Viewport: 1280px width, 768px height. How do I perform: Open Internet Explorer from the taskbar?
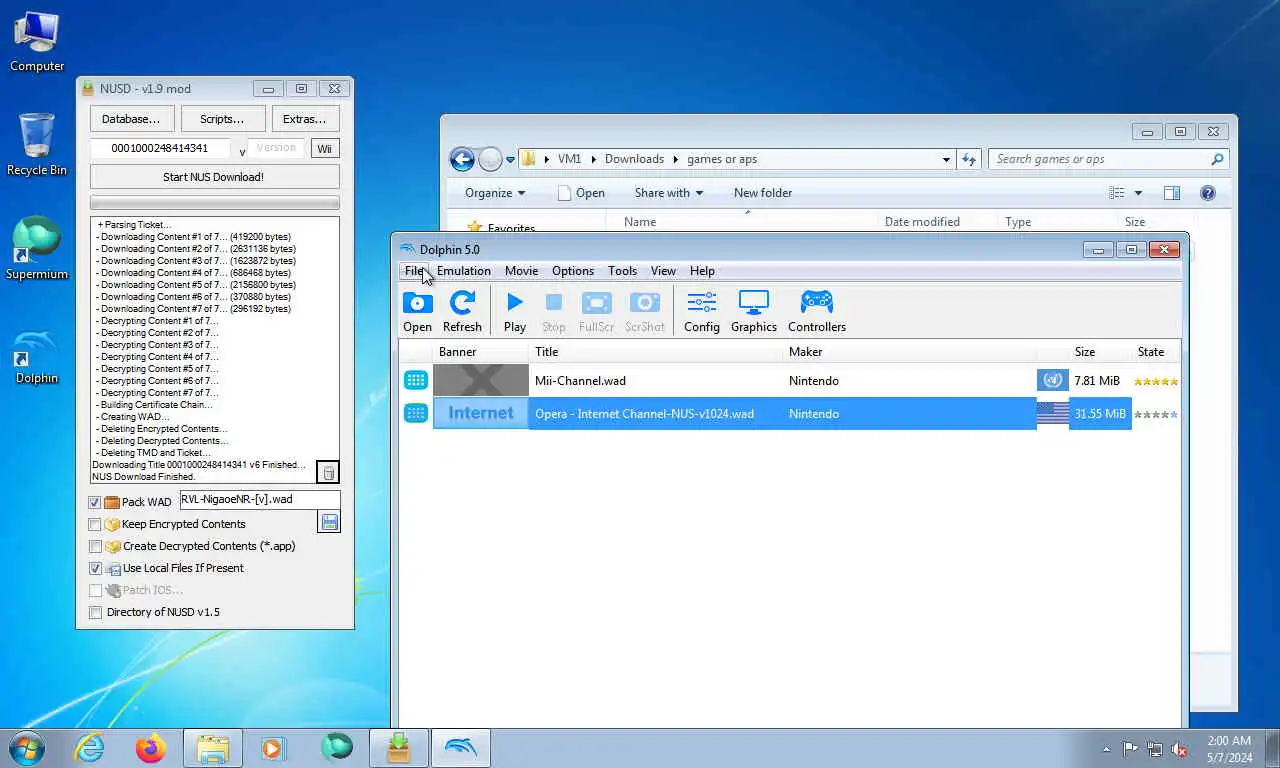90,748
